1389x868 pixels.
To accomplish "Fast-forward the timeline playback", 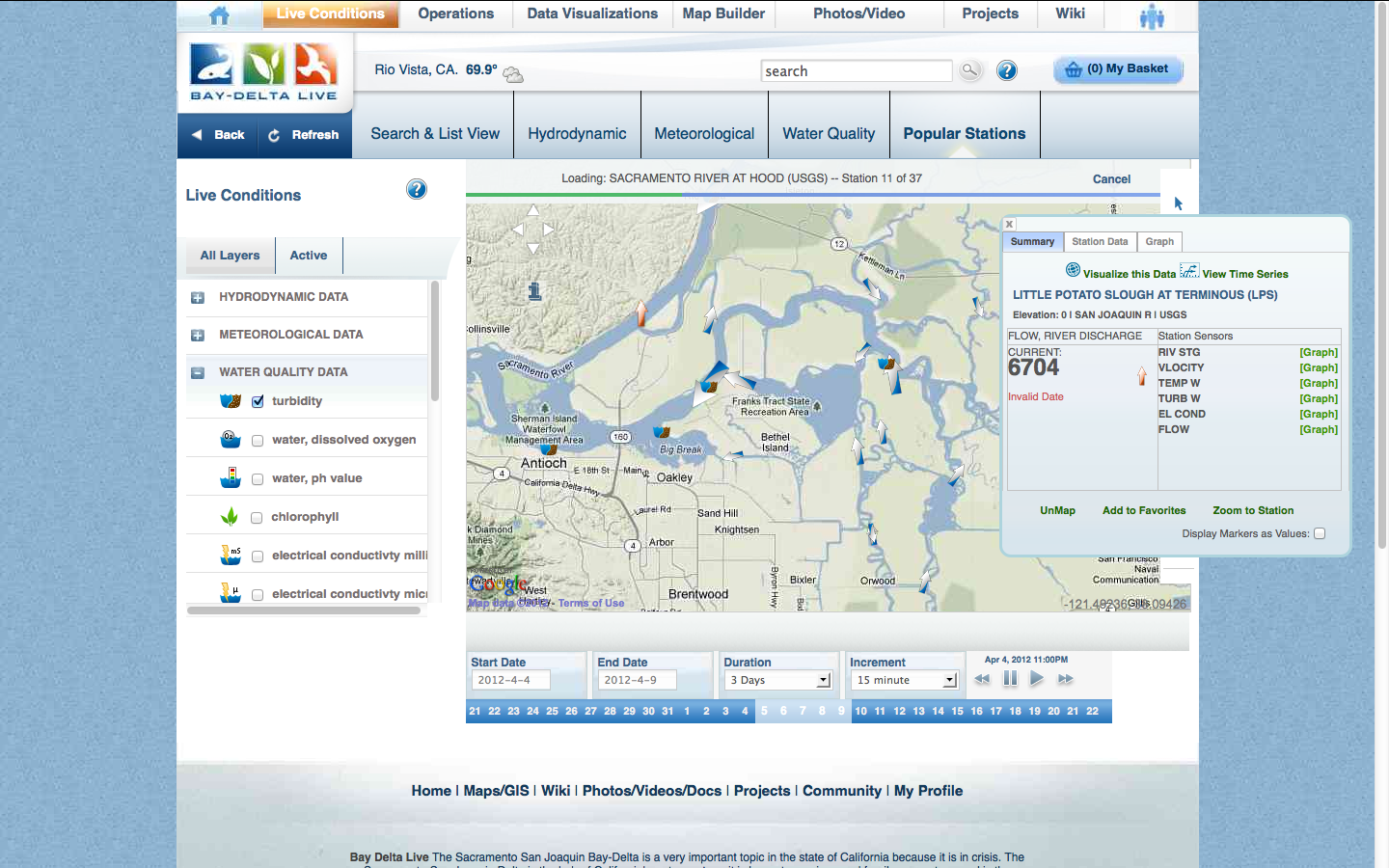I will click(1065, 679).
